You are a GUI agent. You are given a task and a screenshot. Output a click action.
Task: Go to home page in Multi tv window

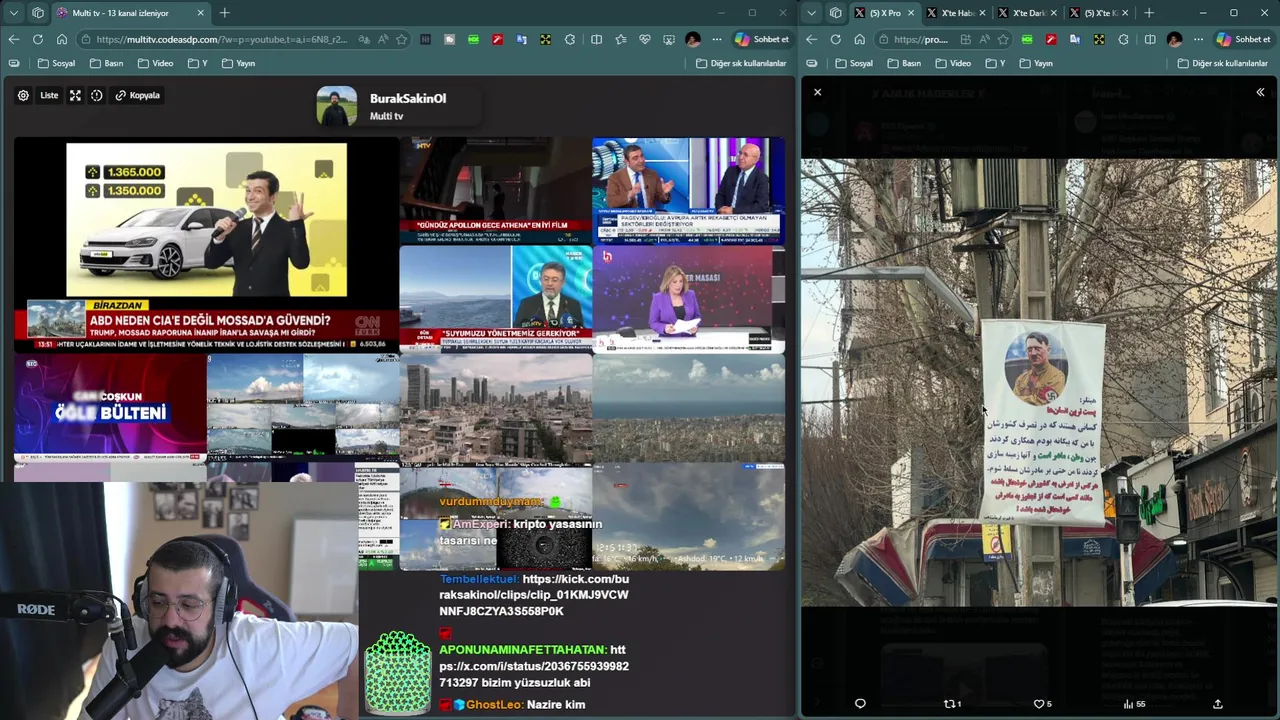[x=62, y=39]
